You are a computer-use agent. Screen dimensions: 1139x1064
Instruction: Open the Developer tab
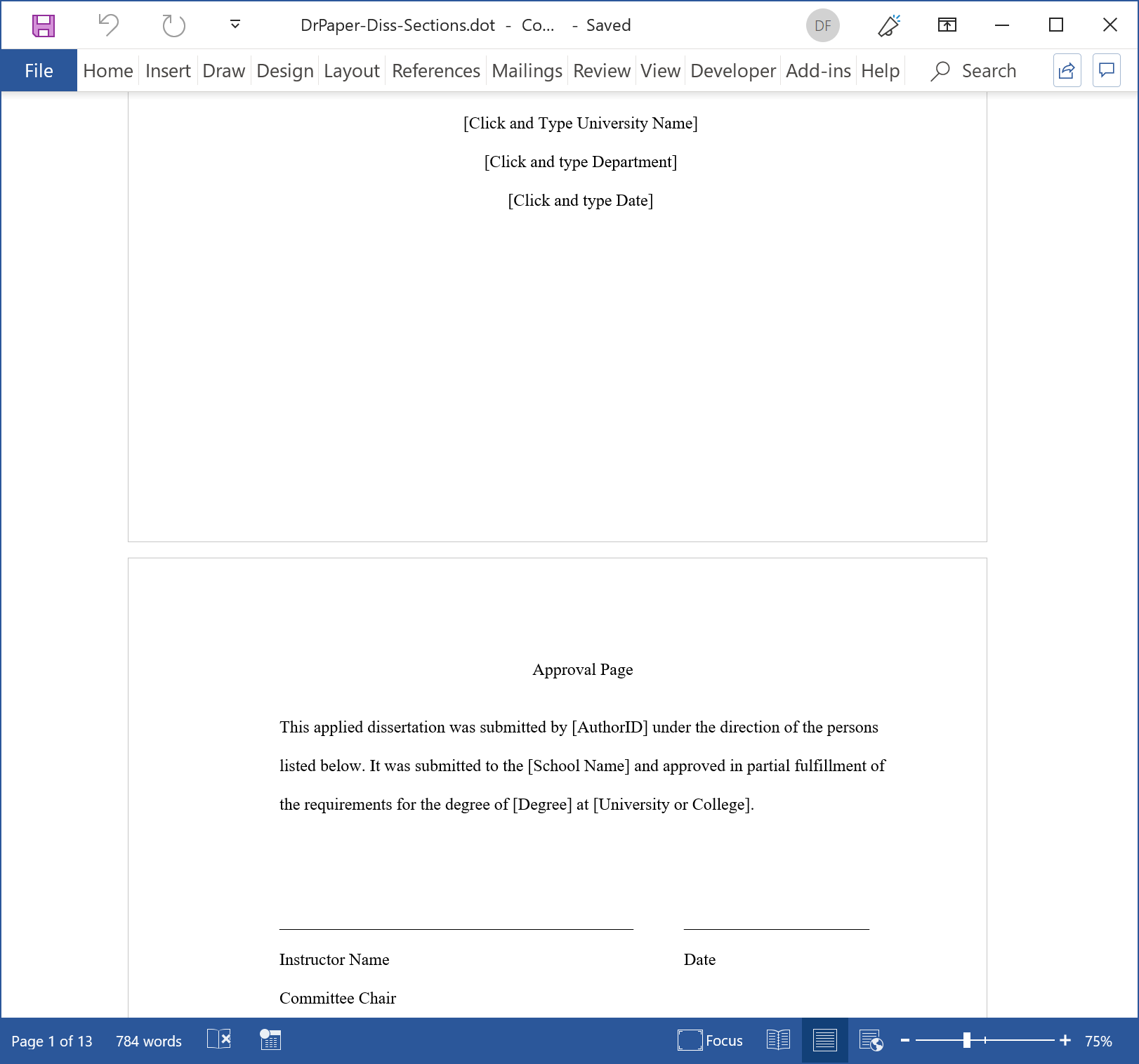coord(732,71)
